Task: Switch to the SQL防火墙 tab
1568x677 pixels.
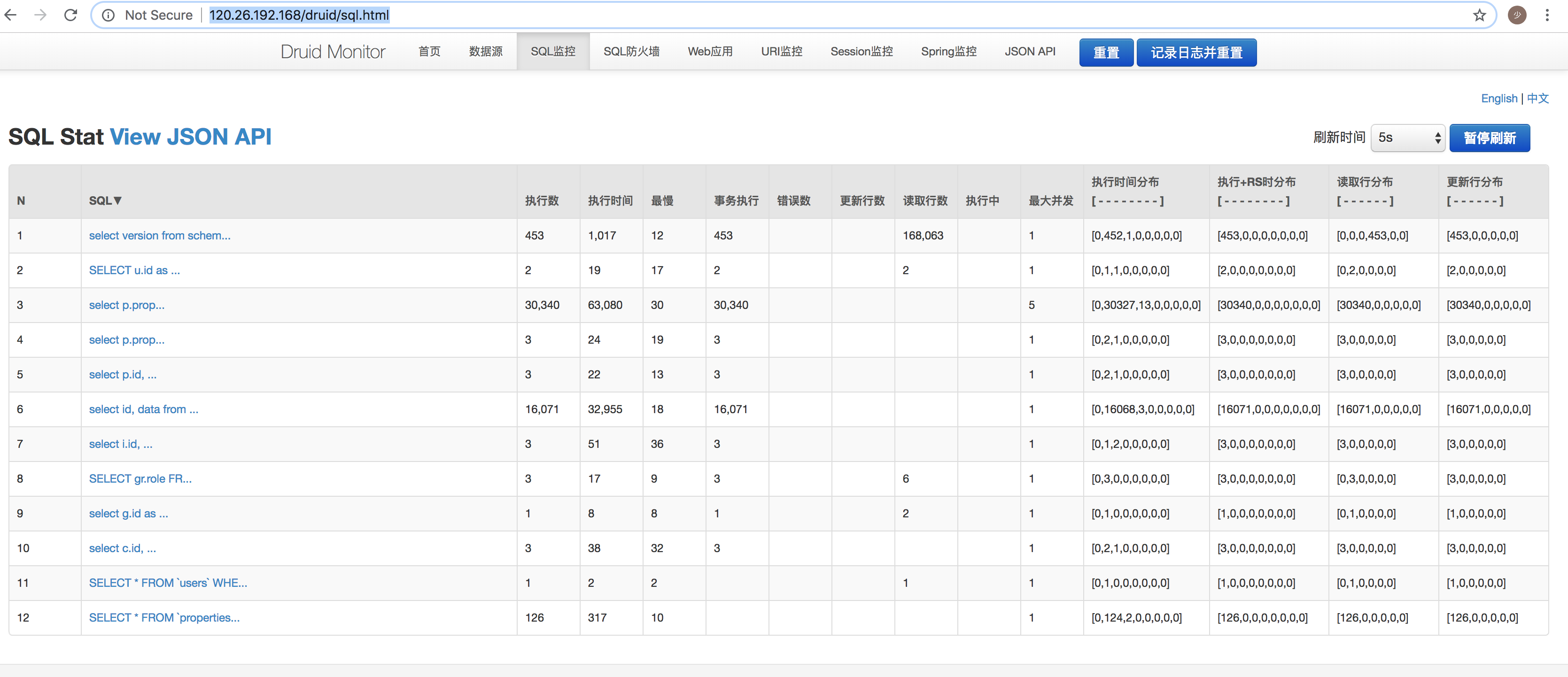Action: 630,52
